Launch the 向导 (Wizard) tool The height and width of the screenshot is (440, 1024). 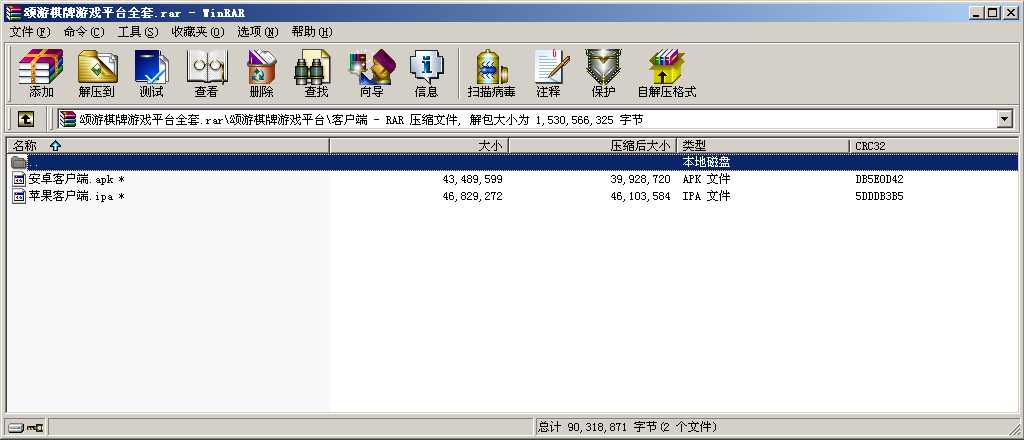(371, 73)
